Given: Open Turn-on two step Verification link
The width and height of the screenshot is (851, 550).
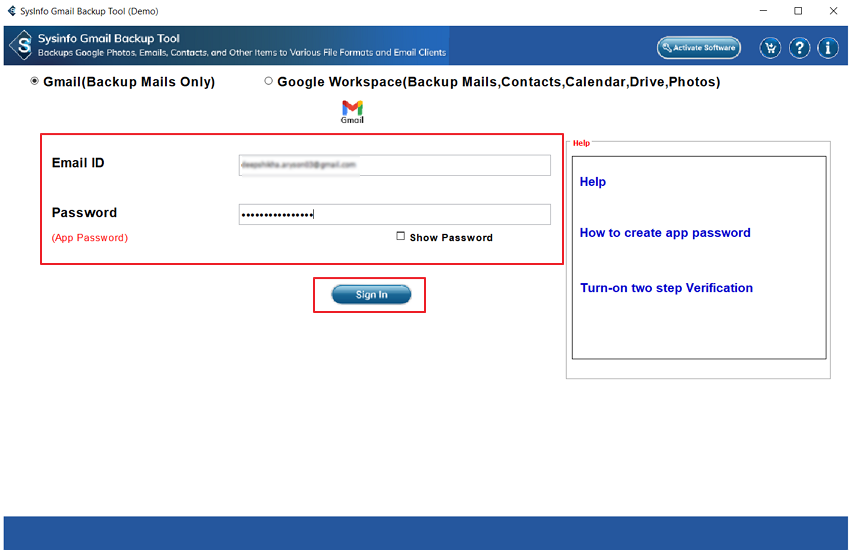Looking at the screenshot, I should [x=666, y=288].
